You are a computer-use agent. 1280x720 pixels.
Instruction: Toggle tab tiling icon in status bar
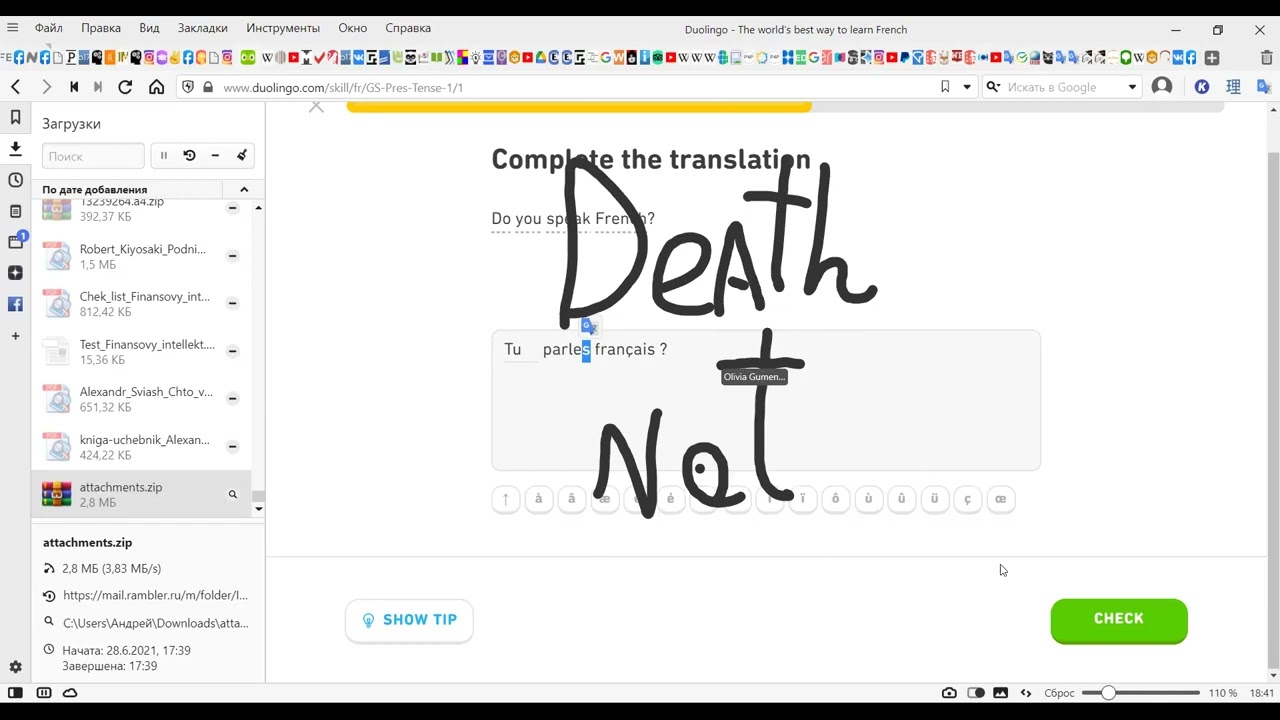[43, 693]
